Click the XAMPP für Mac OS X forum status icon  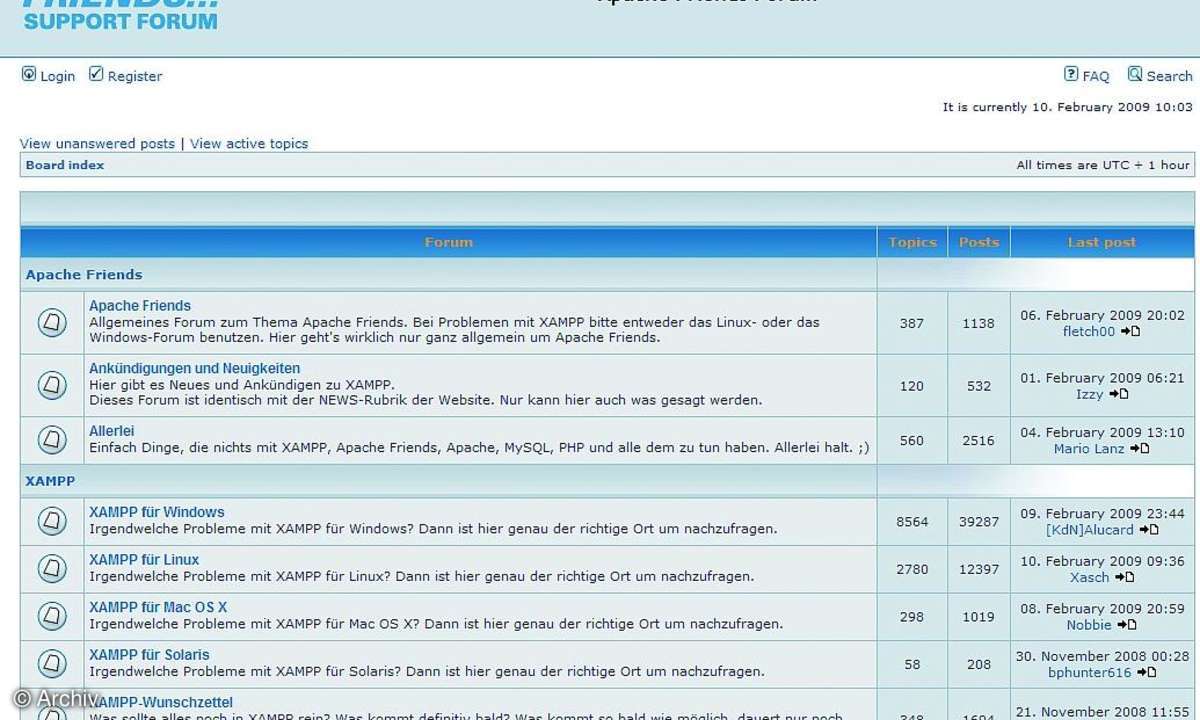coord(52,616)
